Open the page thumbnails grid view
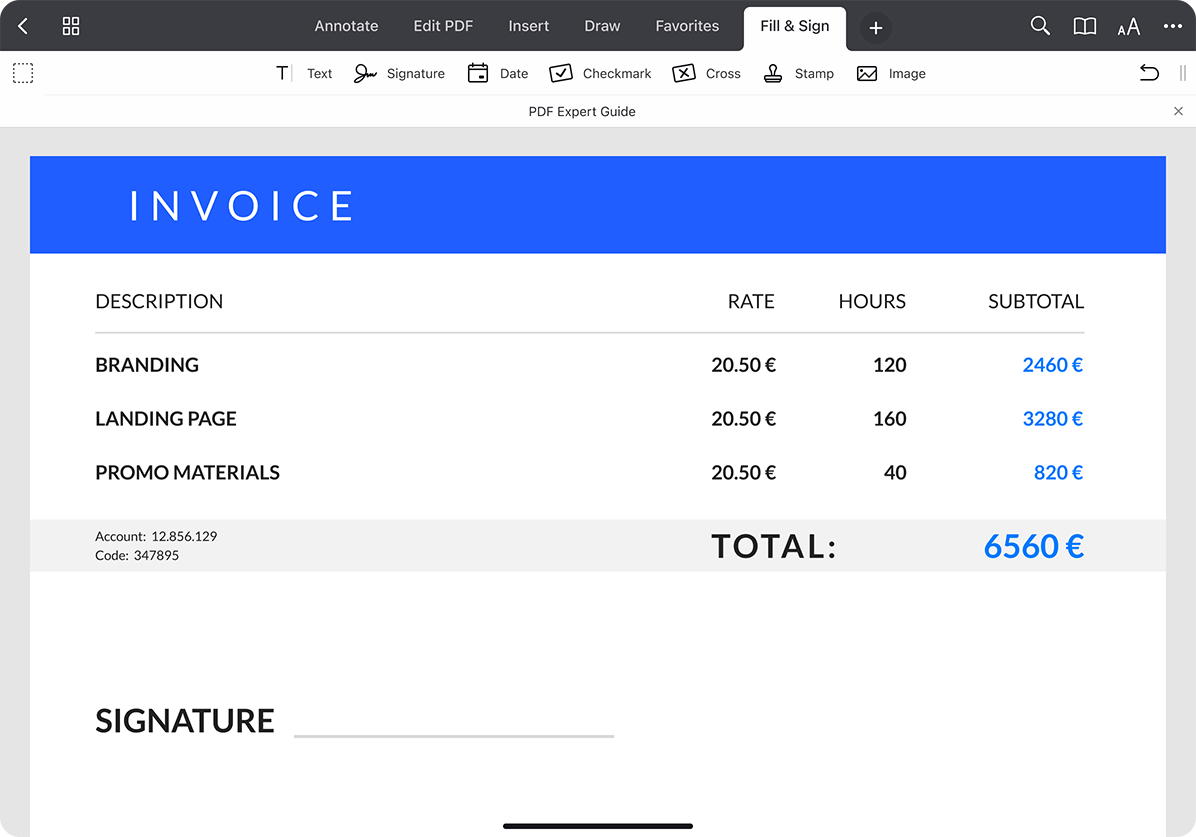 pos(71,26)
